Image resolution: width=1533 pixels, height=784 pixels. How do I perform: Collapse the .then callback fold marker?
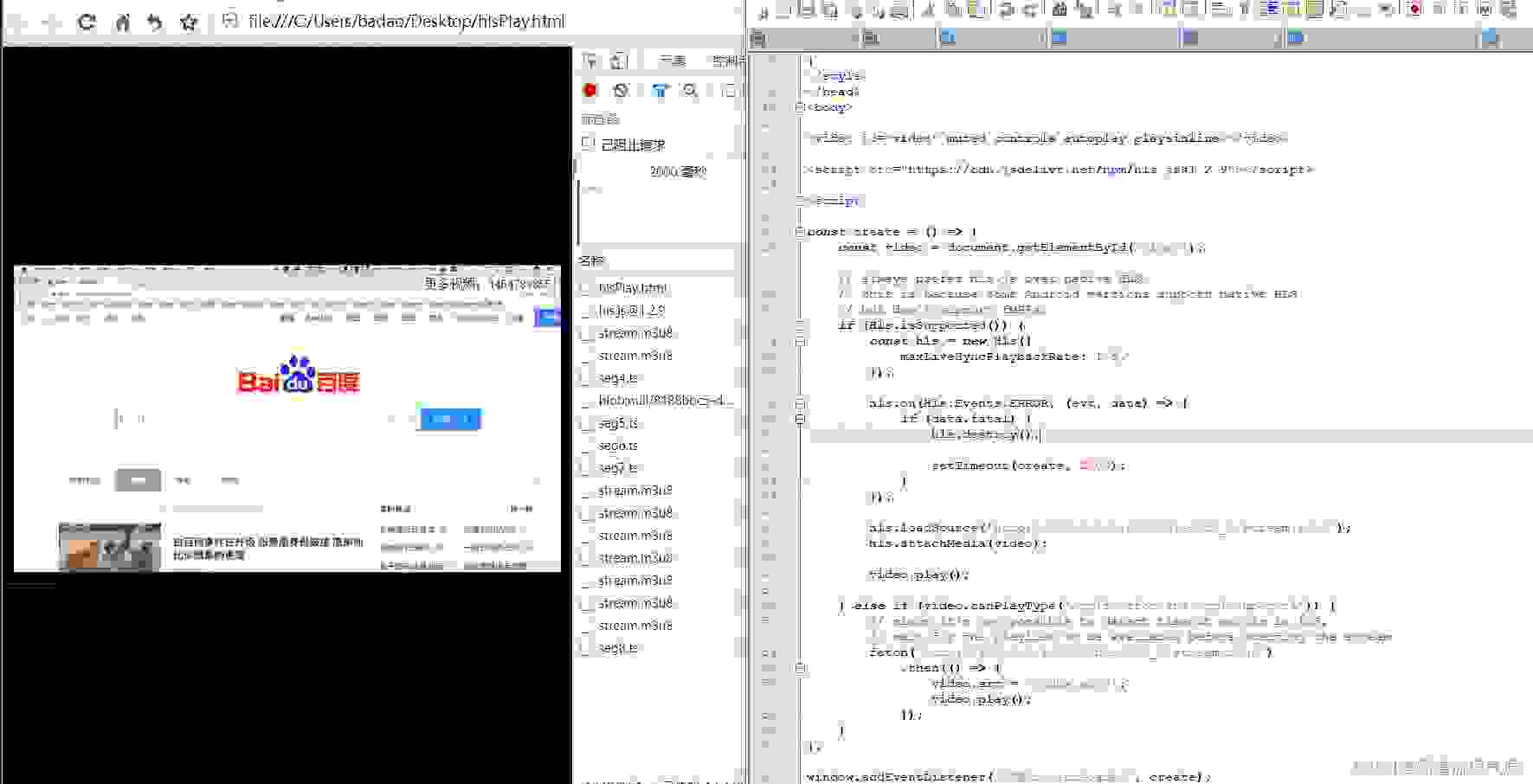click(800, 668)
